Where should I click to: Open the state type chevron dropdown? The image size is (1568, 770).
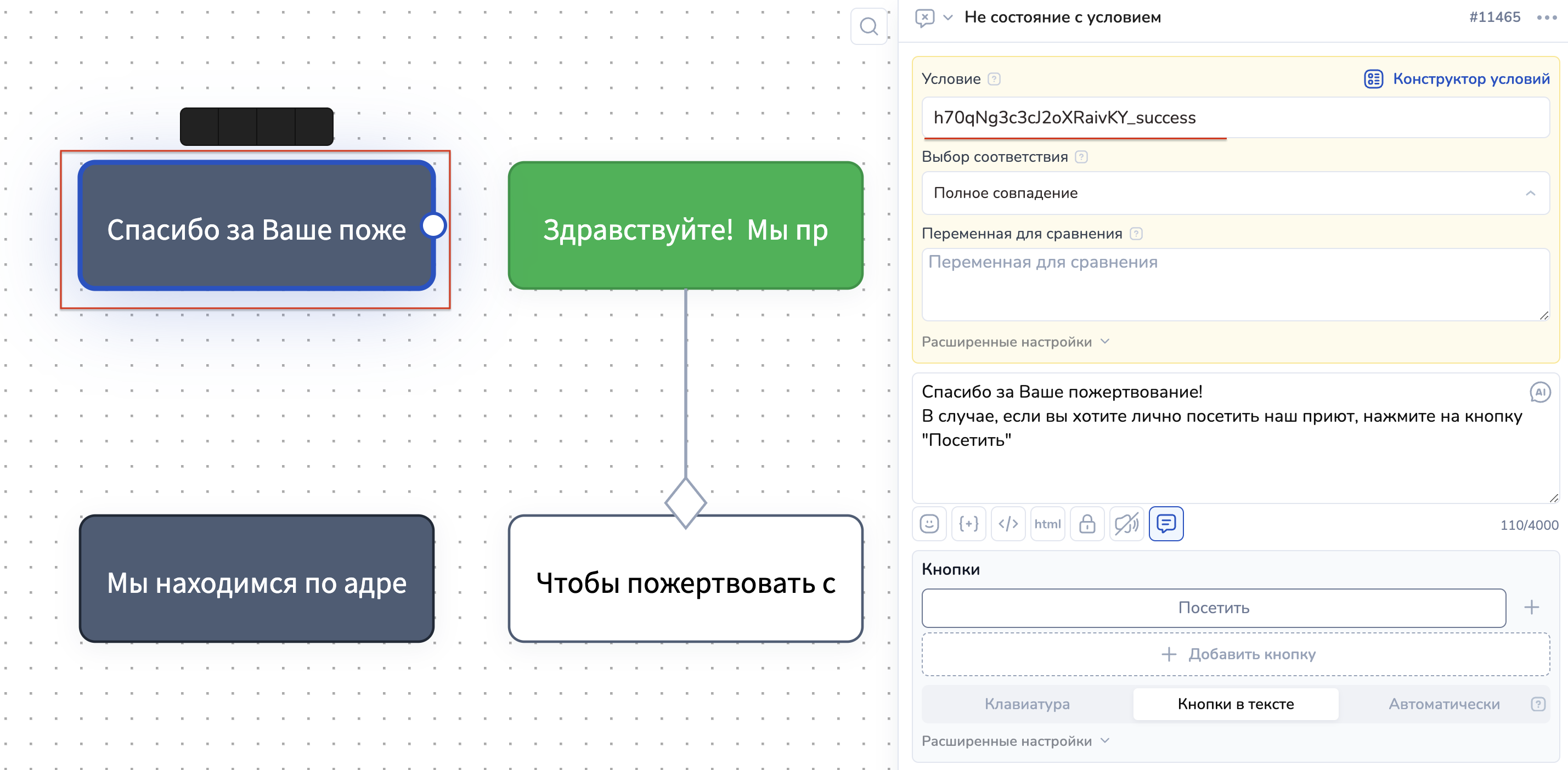(947, 18)
